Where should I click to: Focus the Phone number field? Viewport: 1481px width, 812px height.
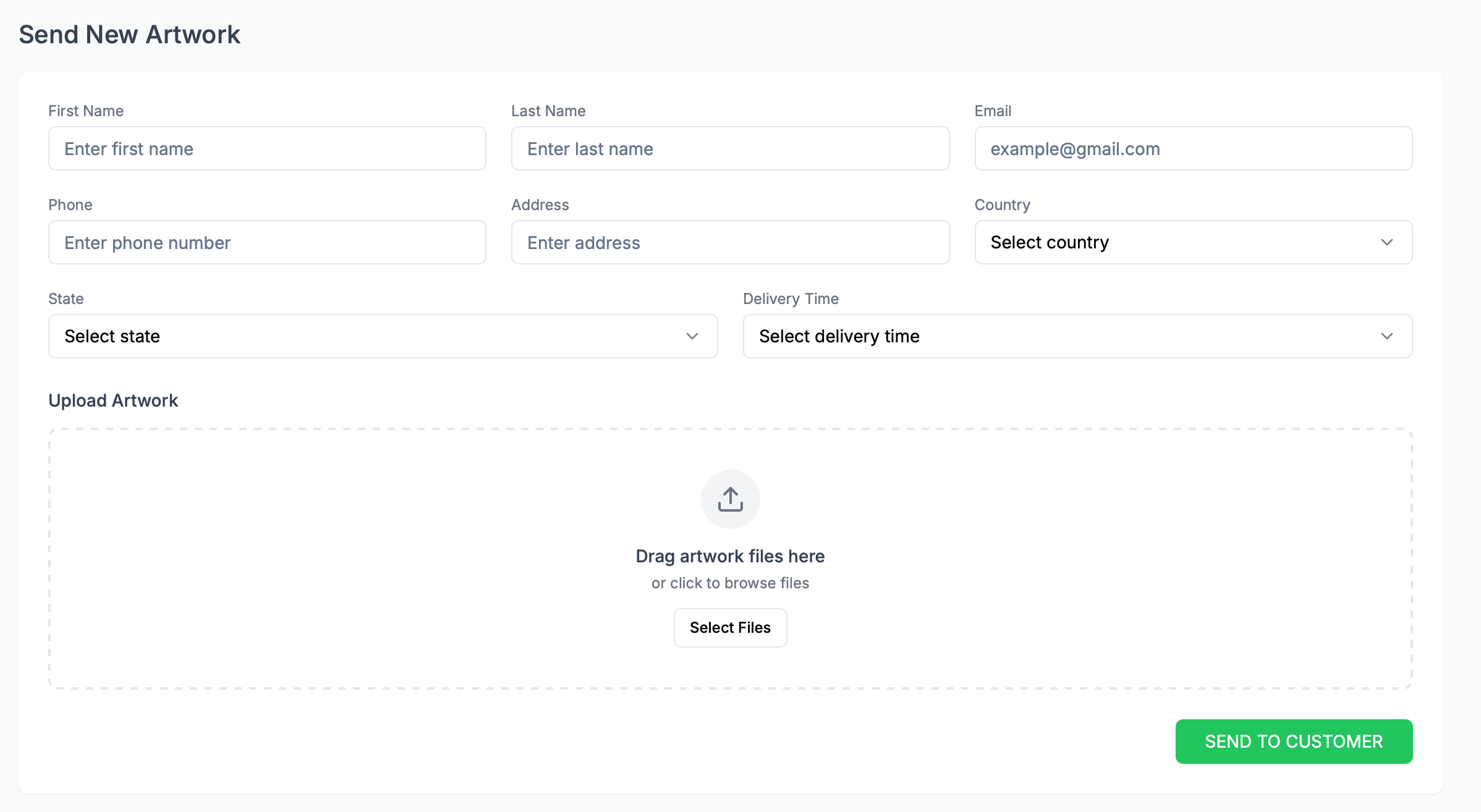coord(267,242)
